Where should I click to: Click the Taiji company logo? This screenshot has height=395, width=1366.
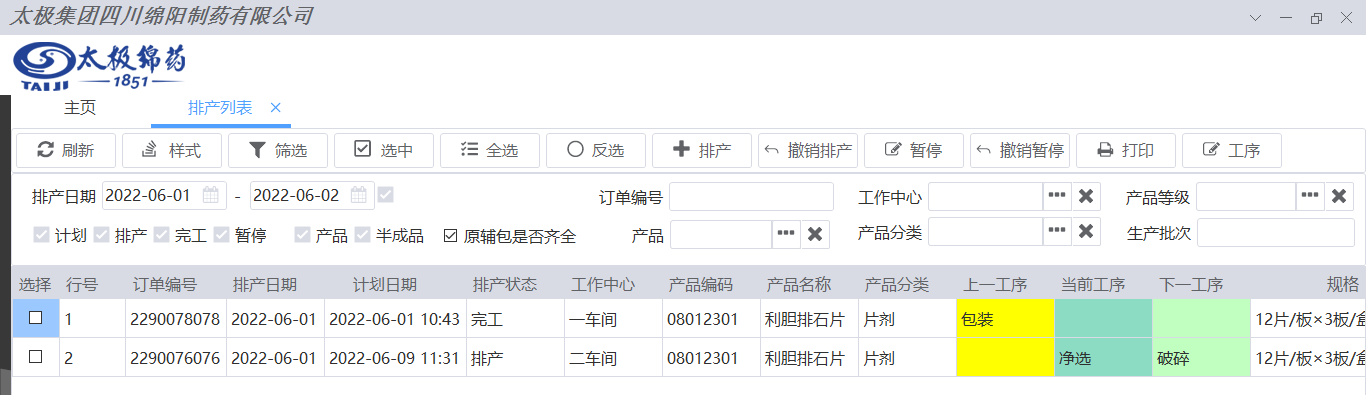pos(99,67)
